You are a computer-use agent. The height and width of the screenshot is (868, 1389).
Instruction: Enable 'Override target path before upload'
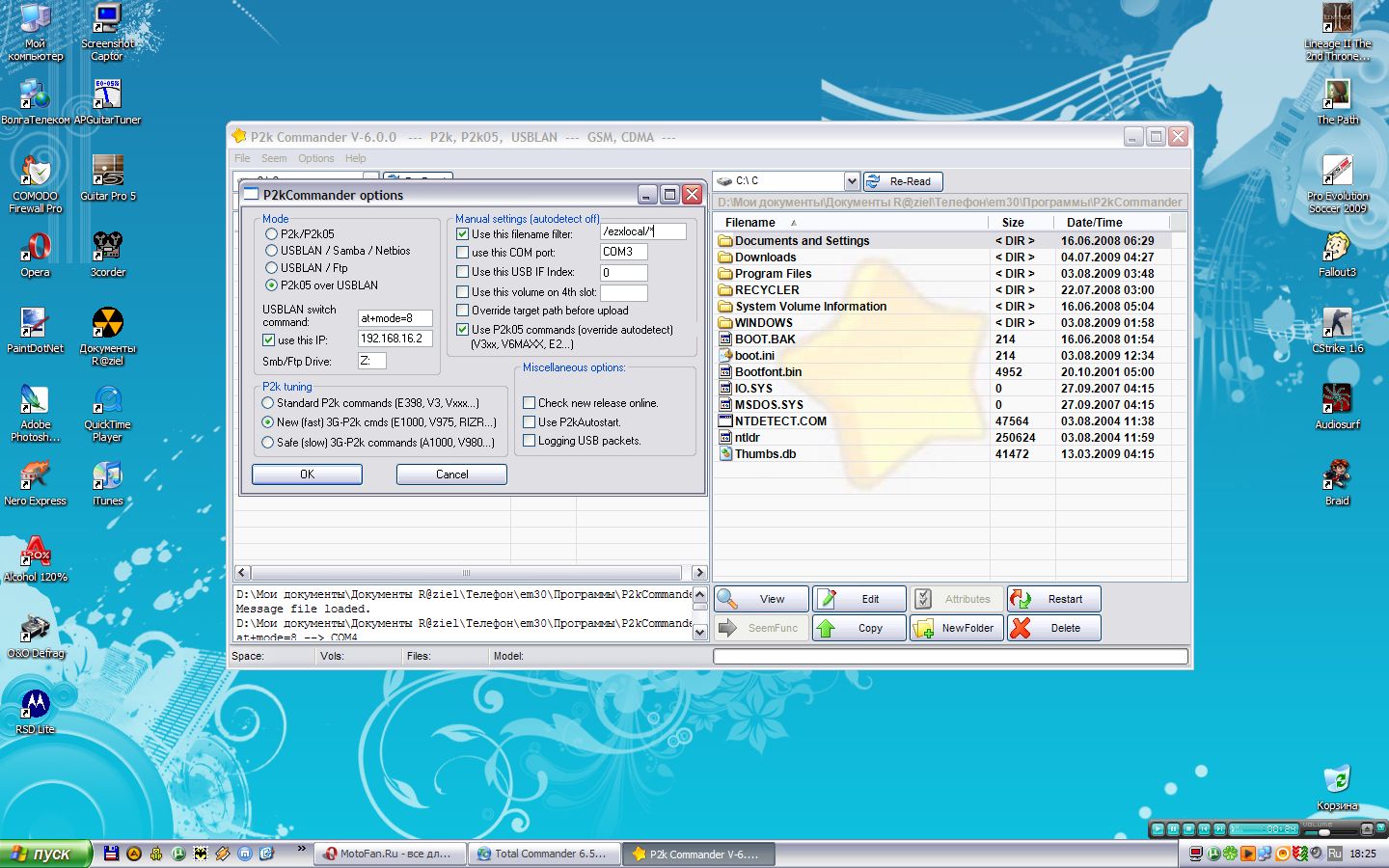click(463, 311)
